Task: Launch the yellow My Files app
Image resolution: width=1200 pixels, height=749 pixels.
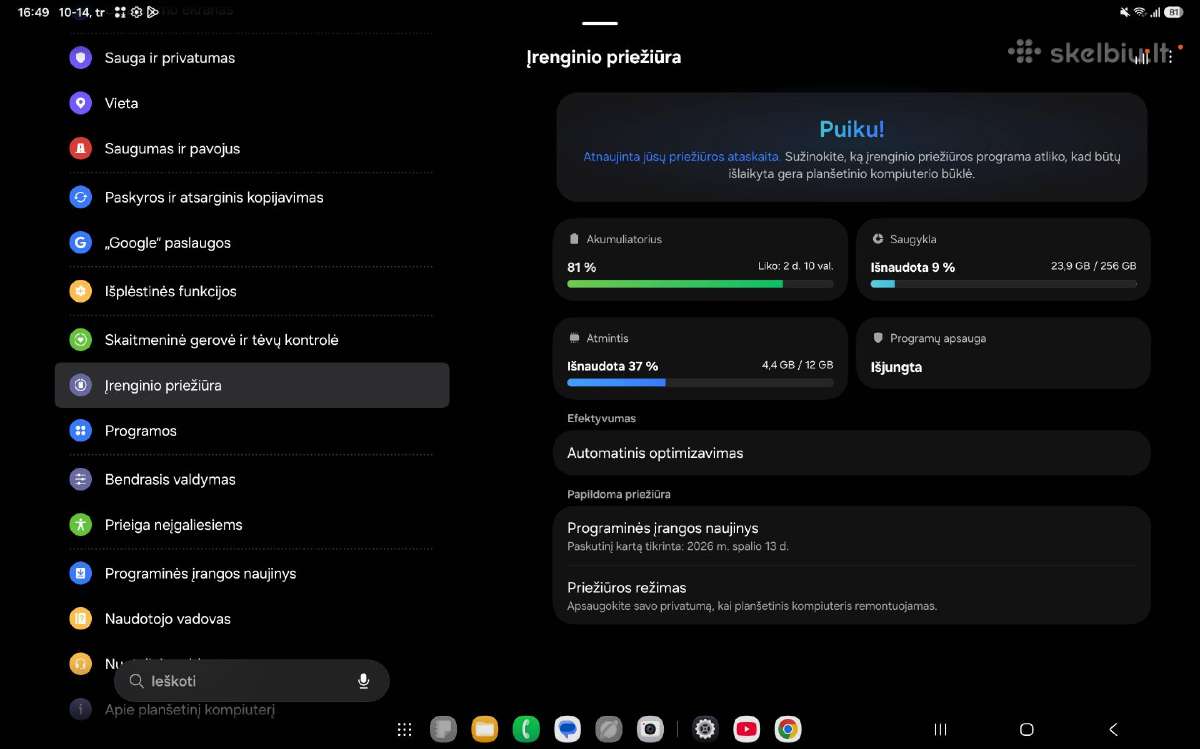Action: pos(485,730)
